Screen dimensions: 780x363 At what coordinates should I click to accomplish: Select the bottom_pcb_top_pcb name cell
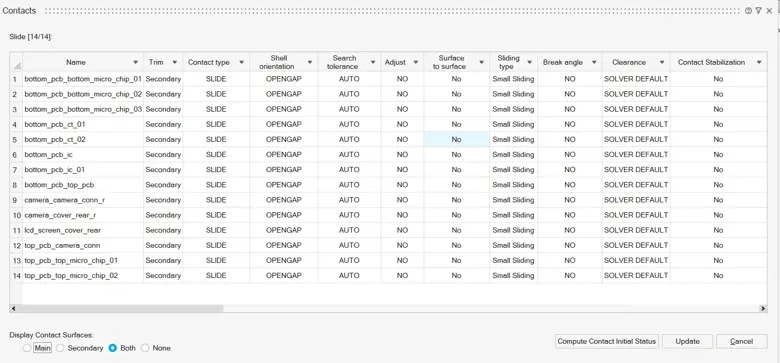click(x=83, y=185)
